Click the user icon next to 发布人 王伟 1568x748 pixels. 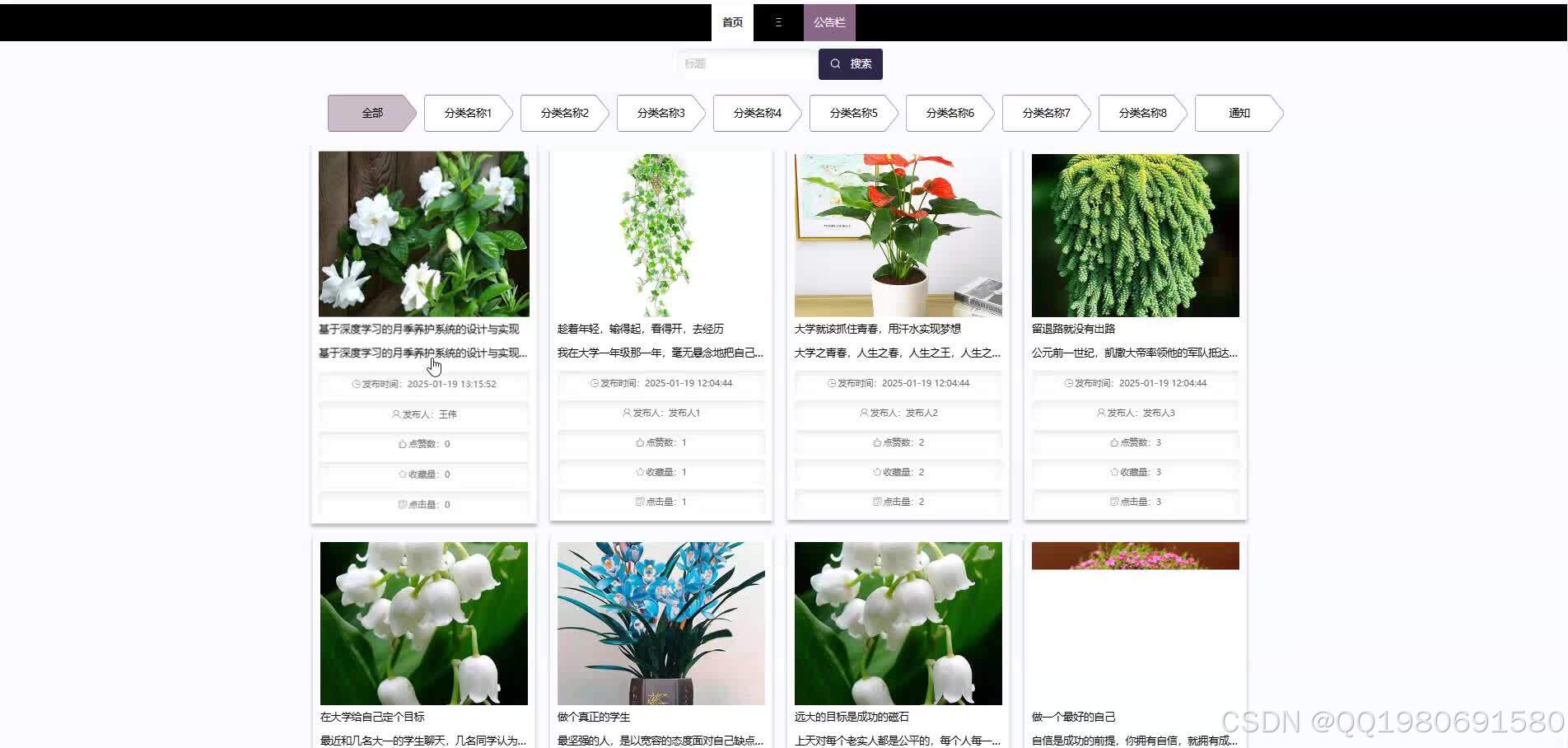tap(394, 414)
